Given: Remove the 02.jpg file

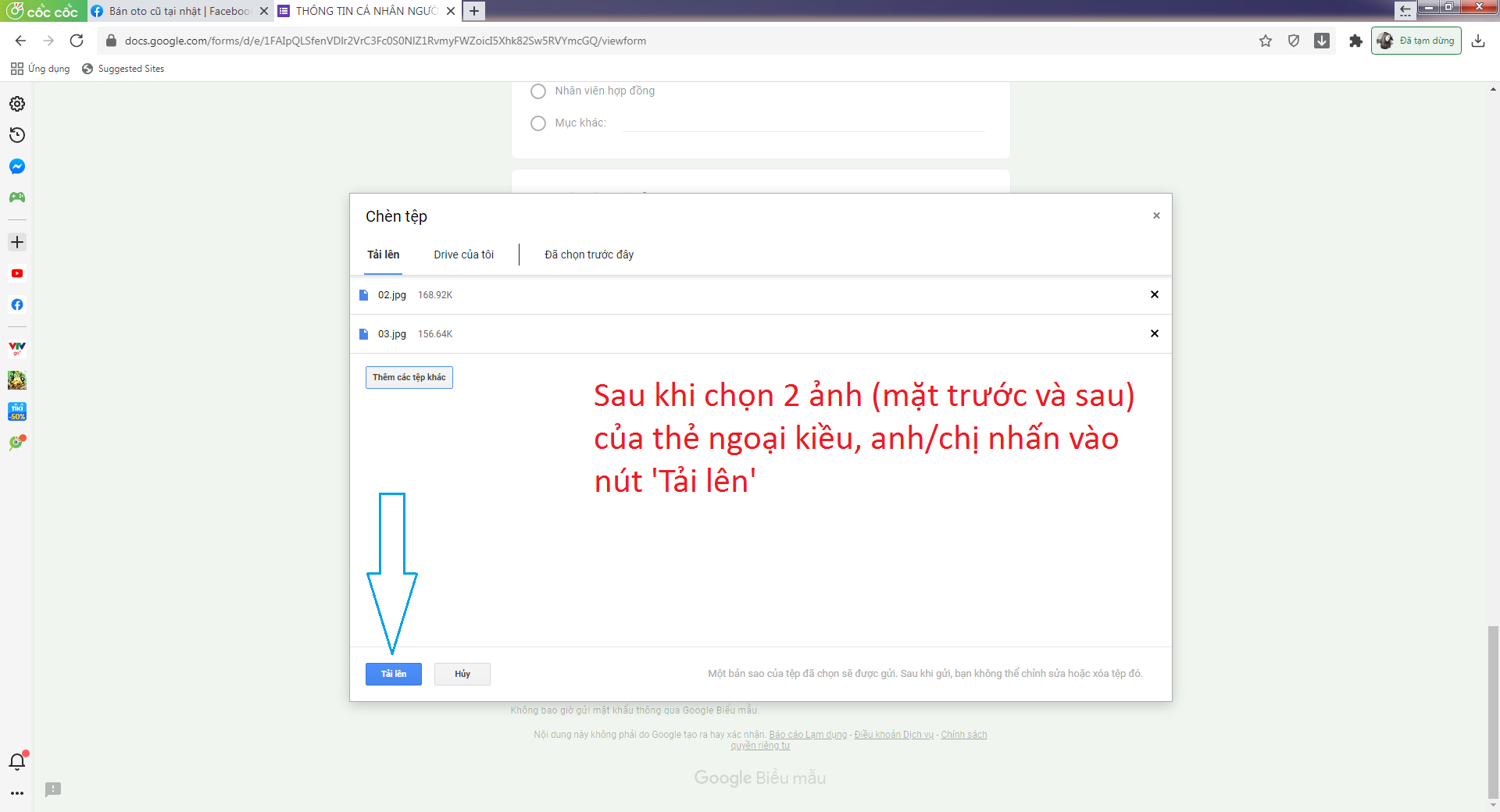Looking at the screenshot, I should (1155, 294).
